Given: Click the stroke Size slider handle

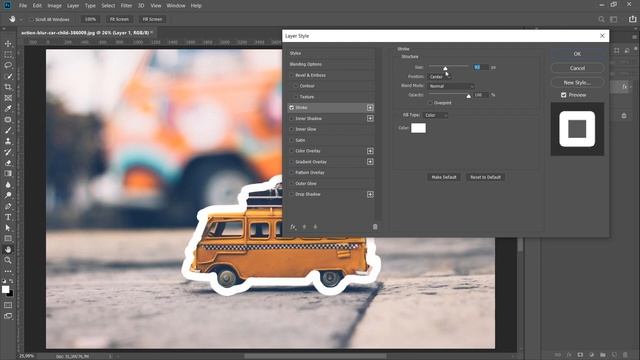Looking at the screenshot, I should click(x=445, y=68).
